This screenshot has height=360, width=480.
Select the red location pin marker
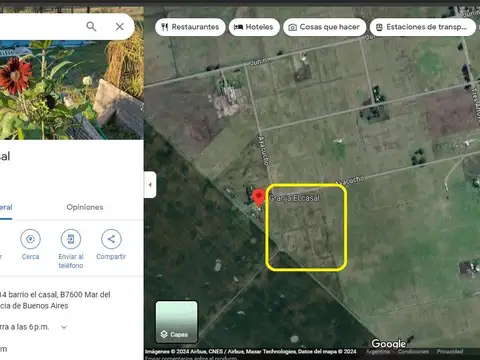258,198
